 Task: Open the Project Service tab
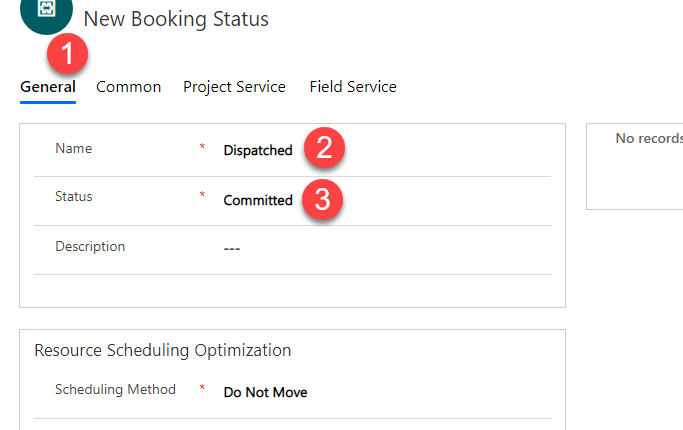pyautogui.click(x=234, y=87)
